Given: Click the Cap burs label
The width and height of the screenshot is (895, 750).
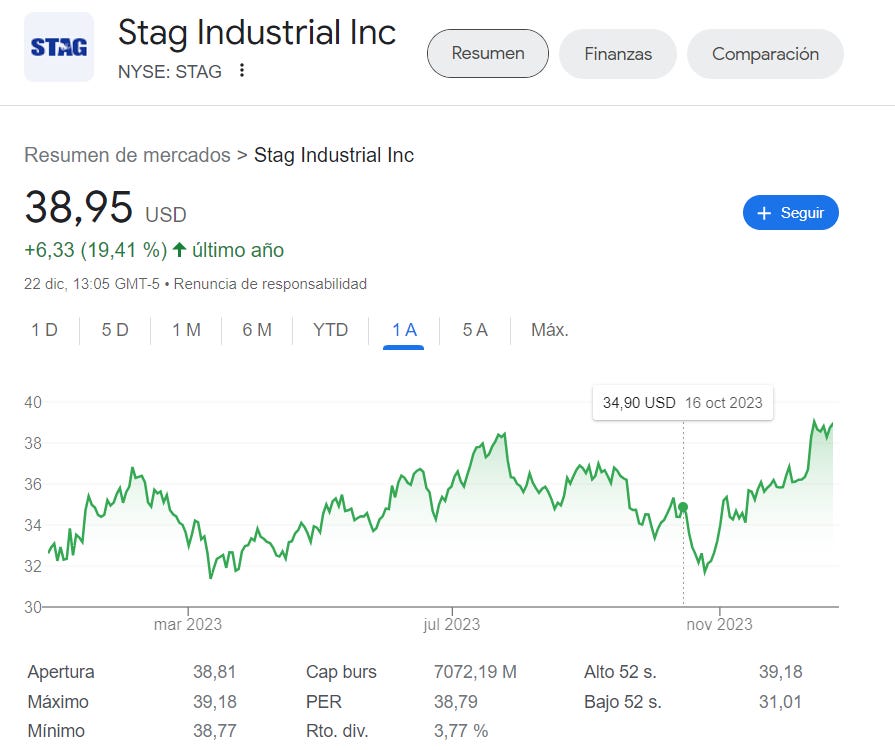Looking at the screenshot, I should click(341, 672).
